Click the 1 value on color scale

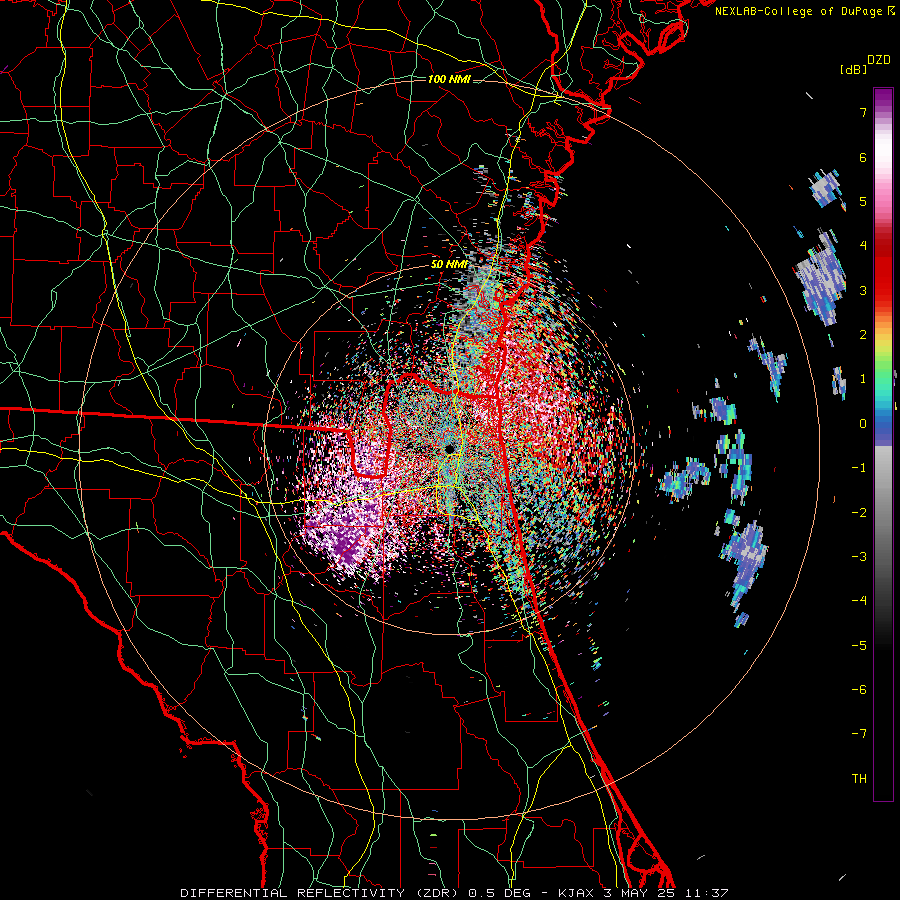point(863,379)
